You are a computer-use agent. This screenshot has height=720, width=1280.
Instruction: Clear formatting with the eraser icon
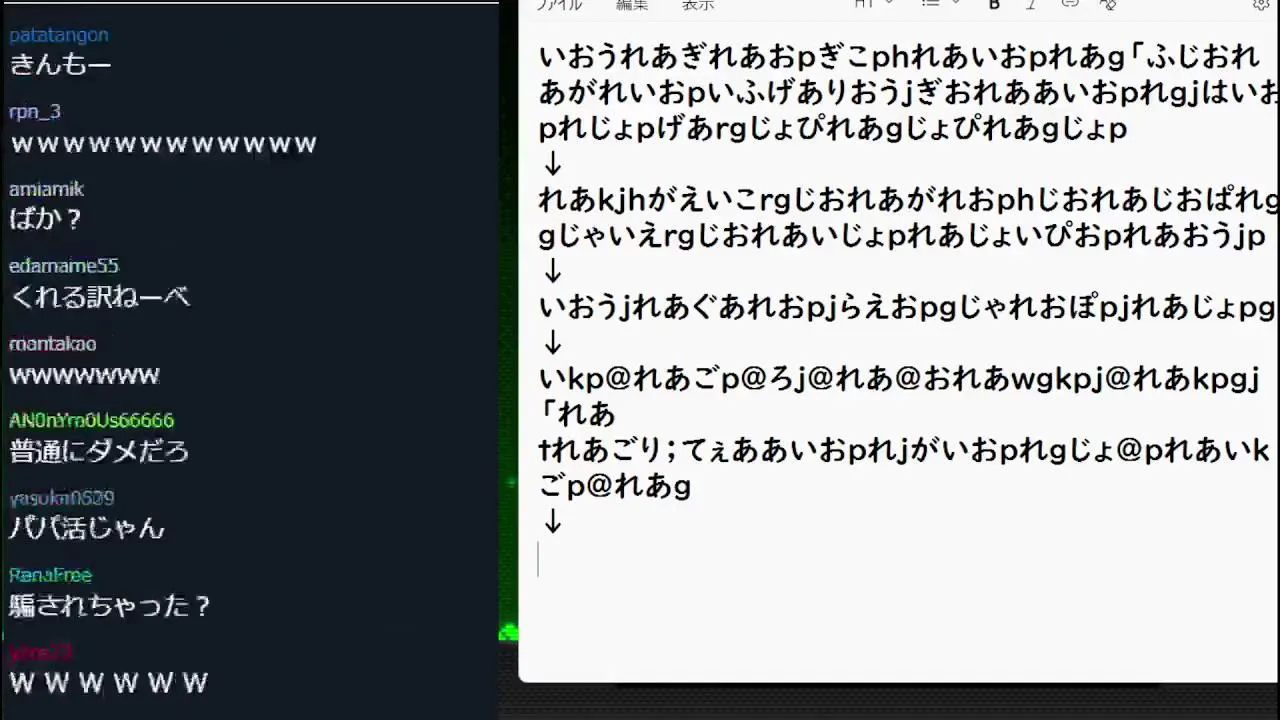point(1107,4)
